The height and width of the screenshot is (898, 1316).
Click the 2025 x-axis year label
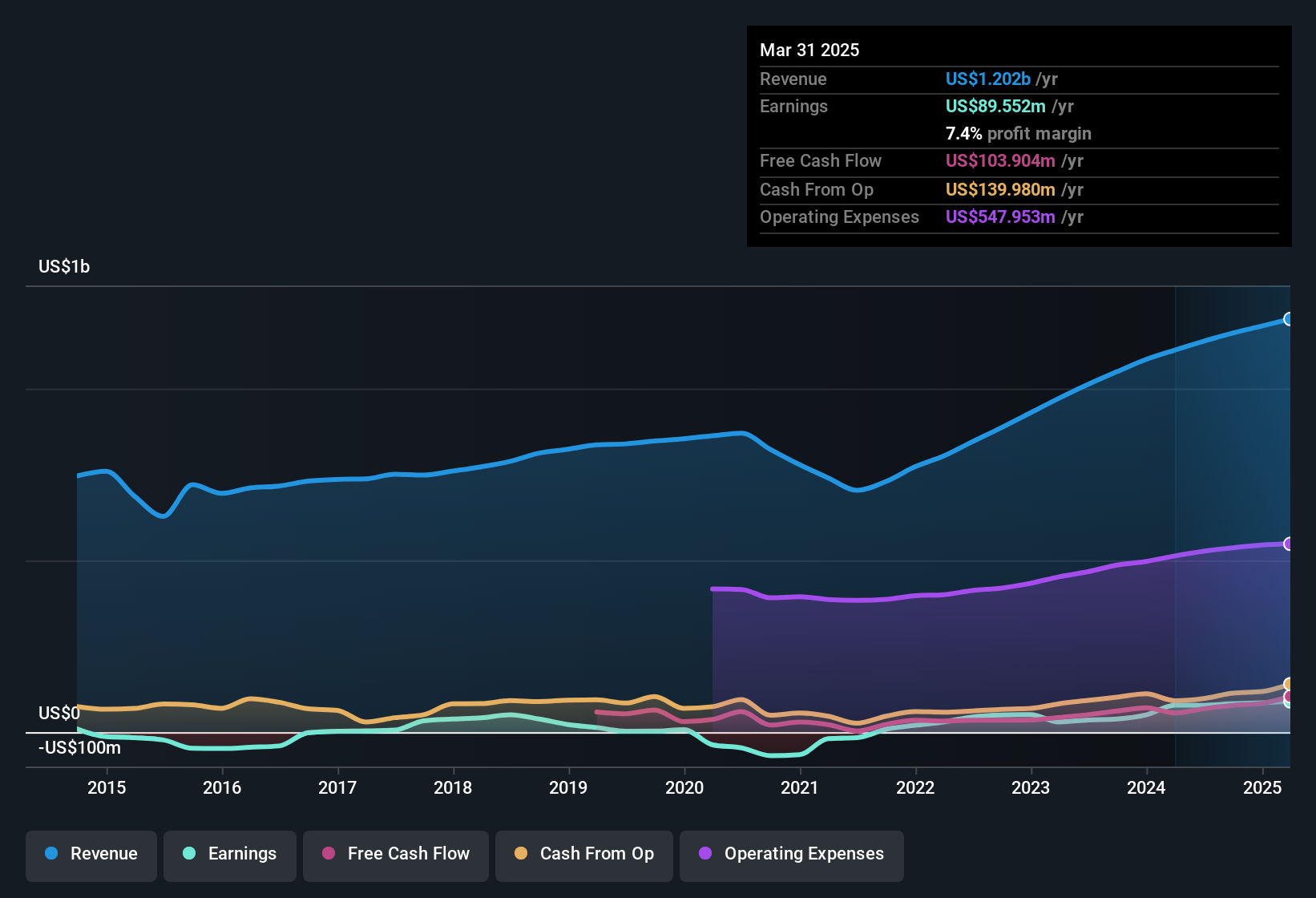(1262, 788)
